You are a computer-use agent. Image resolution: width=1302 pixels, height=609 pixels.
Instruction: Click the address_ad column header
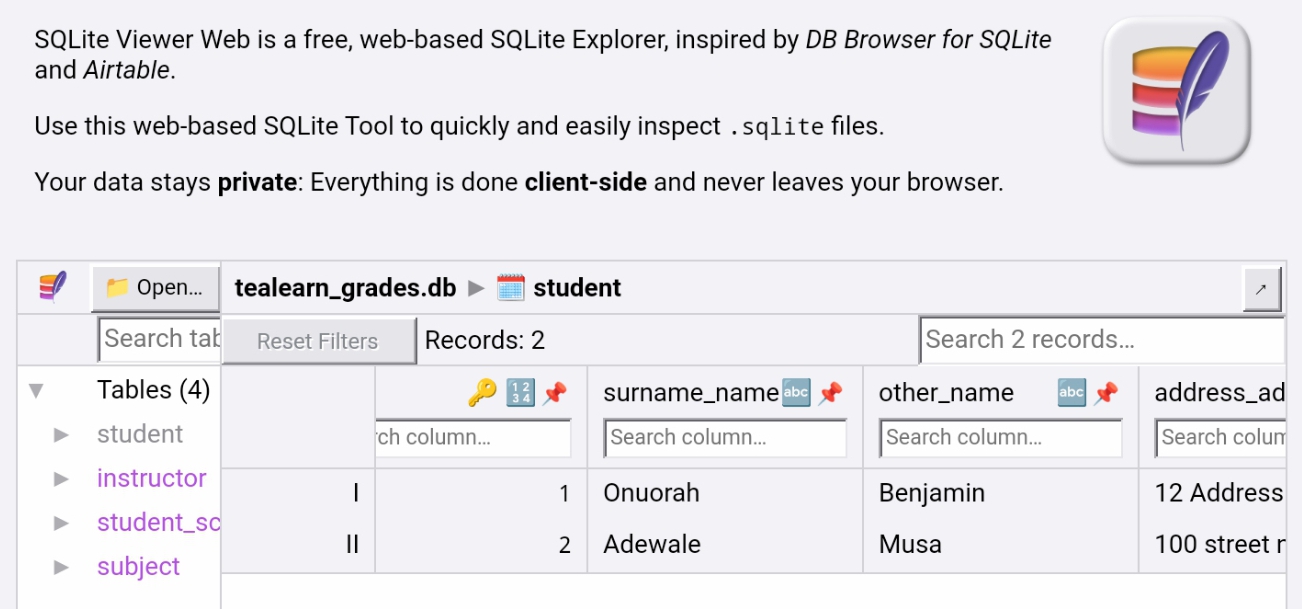(x=1220, y=393)
